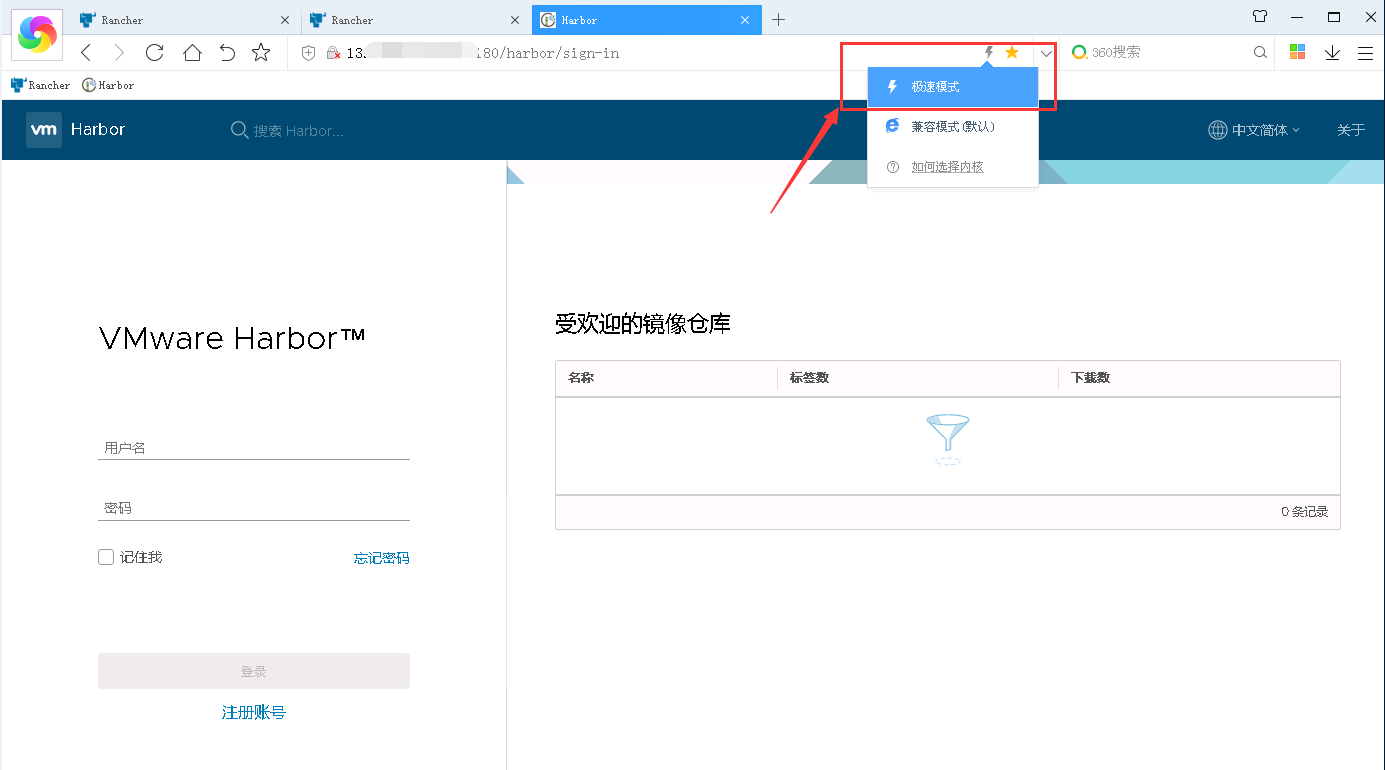This screenshot has width=1385, height=770.
Task: Switch to the second Rancher tab
Action: click(416, 20)
